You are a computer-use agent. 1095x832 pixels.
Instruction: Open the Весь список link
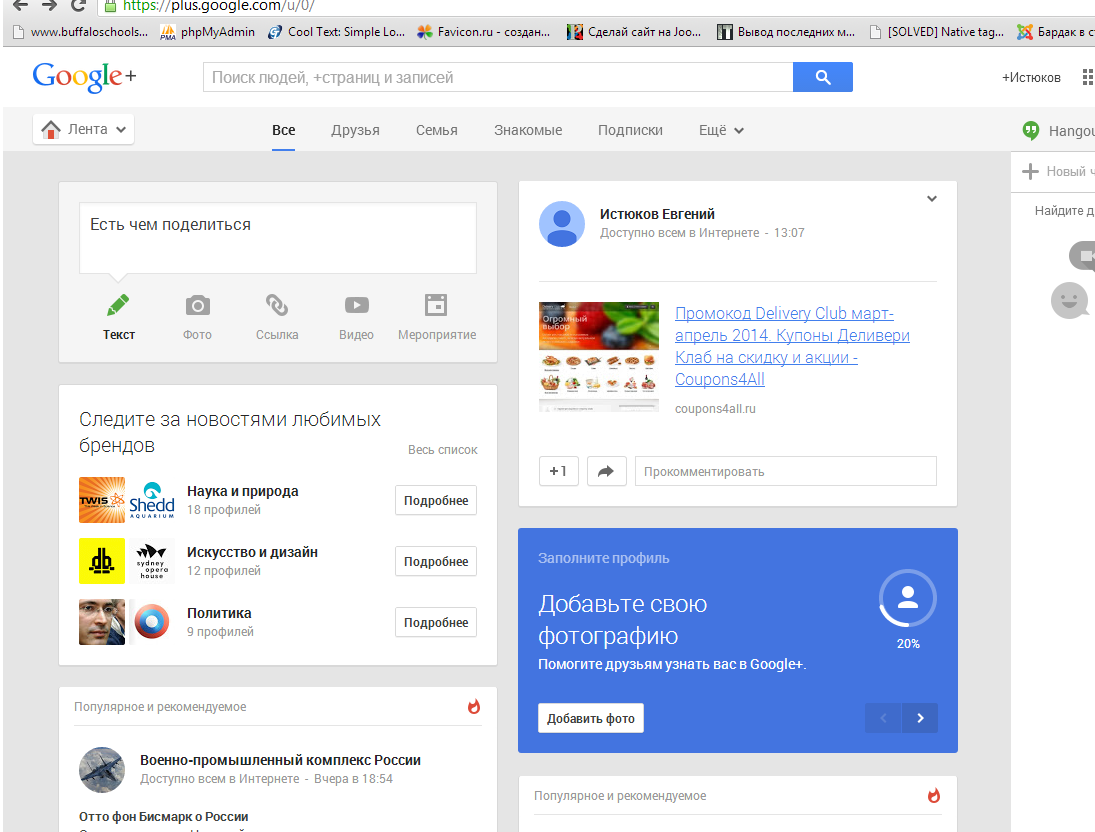click(x=443, y=450)
